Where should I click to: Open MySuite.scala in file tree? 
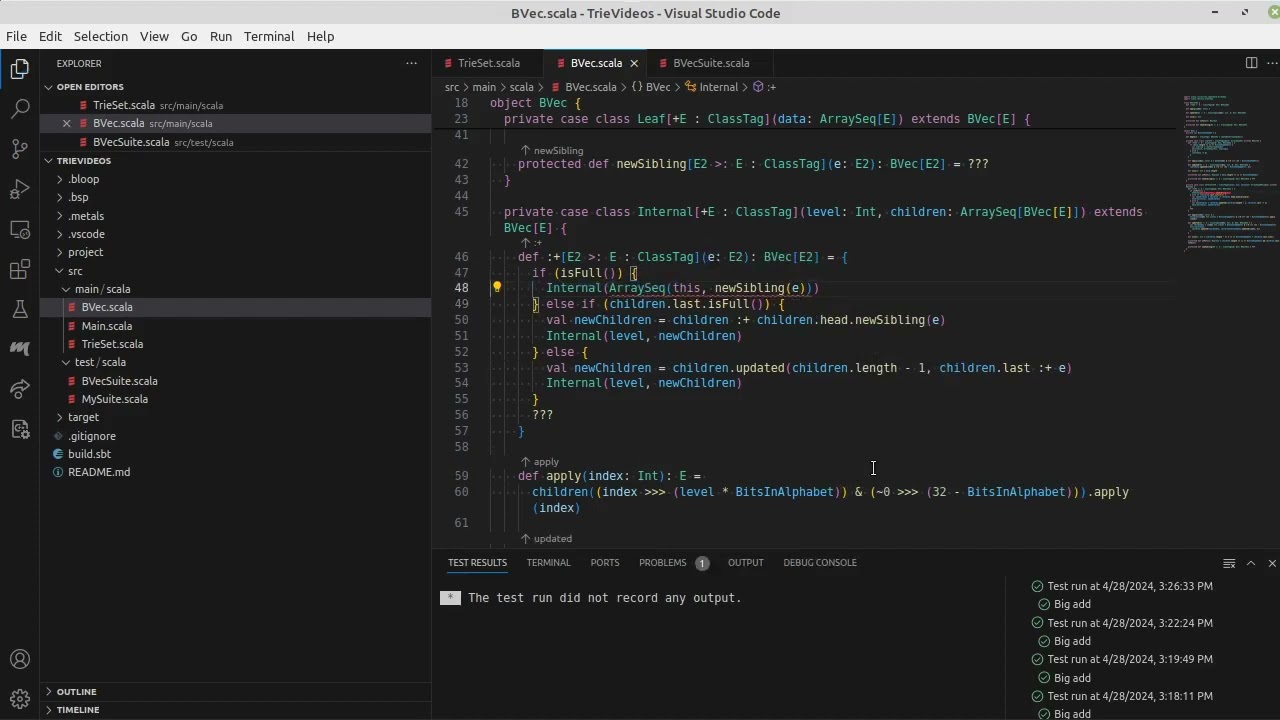(x=115, y=399)
